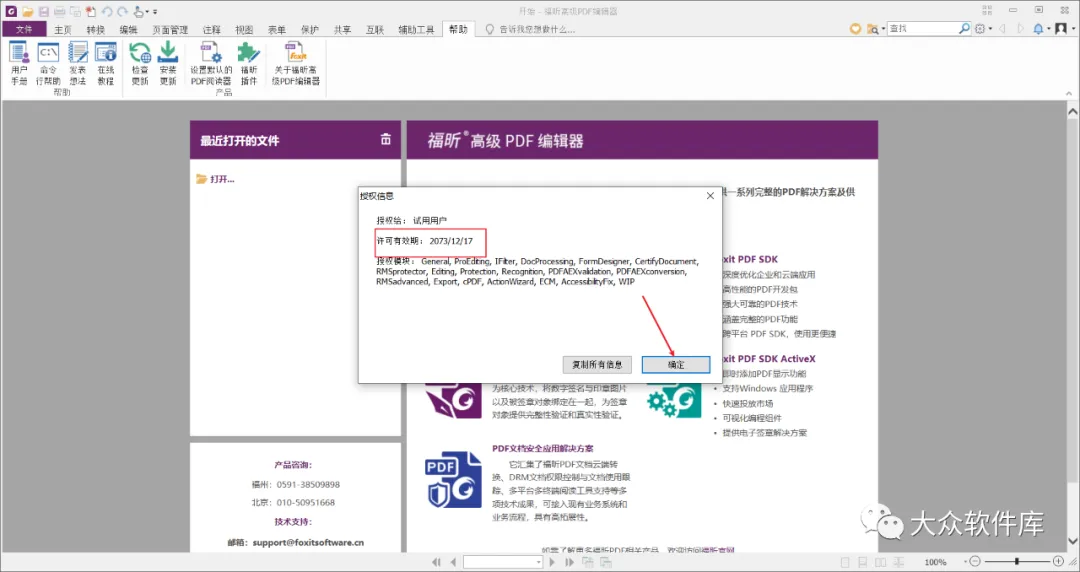Click the lightbulb Tell Me icon

point(490,29)
